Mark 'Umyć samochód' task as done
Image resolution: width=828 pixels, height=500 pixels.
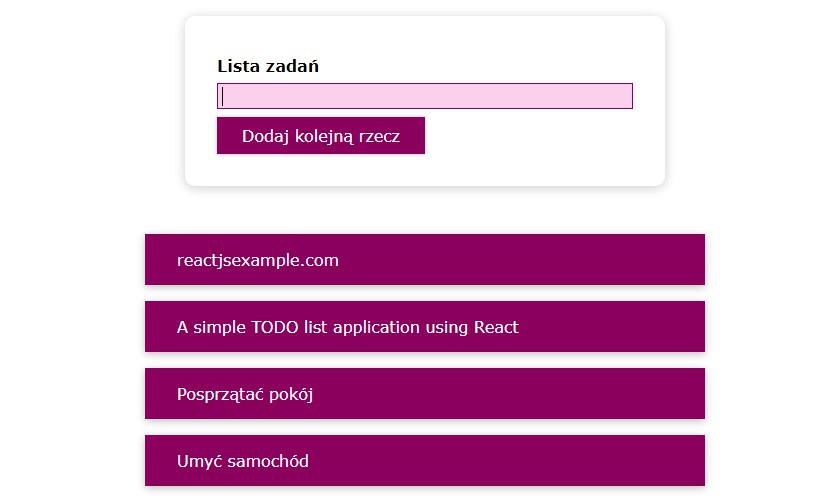424,461
